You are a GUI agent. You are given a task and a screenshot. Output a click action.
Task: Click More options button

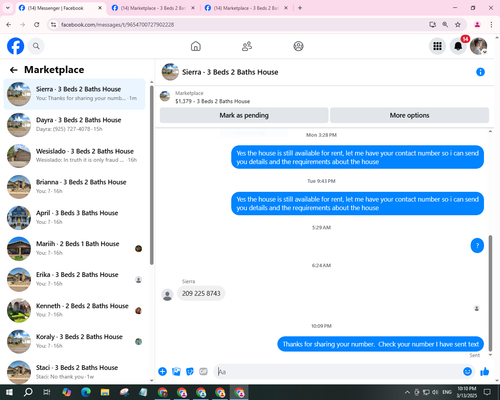[409, 115]
